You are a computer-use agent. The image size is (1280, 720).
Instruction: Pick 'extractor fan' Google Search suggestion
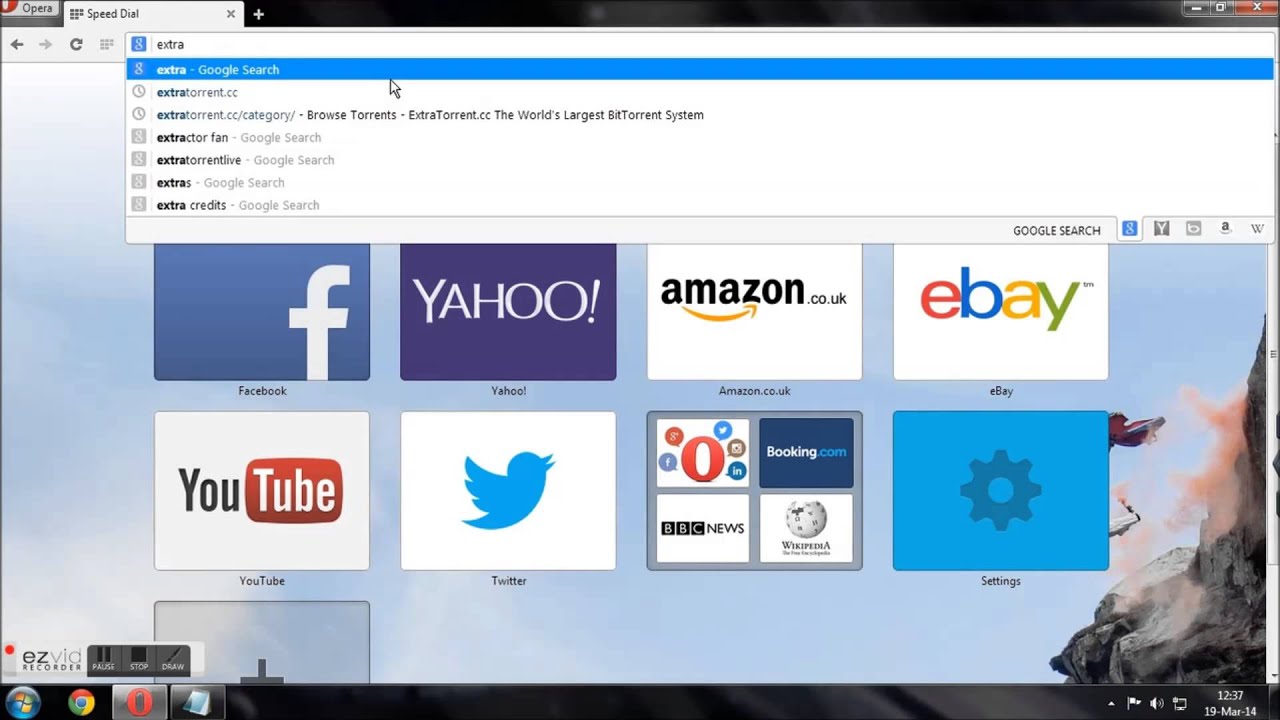click(x=700, y=137)
